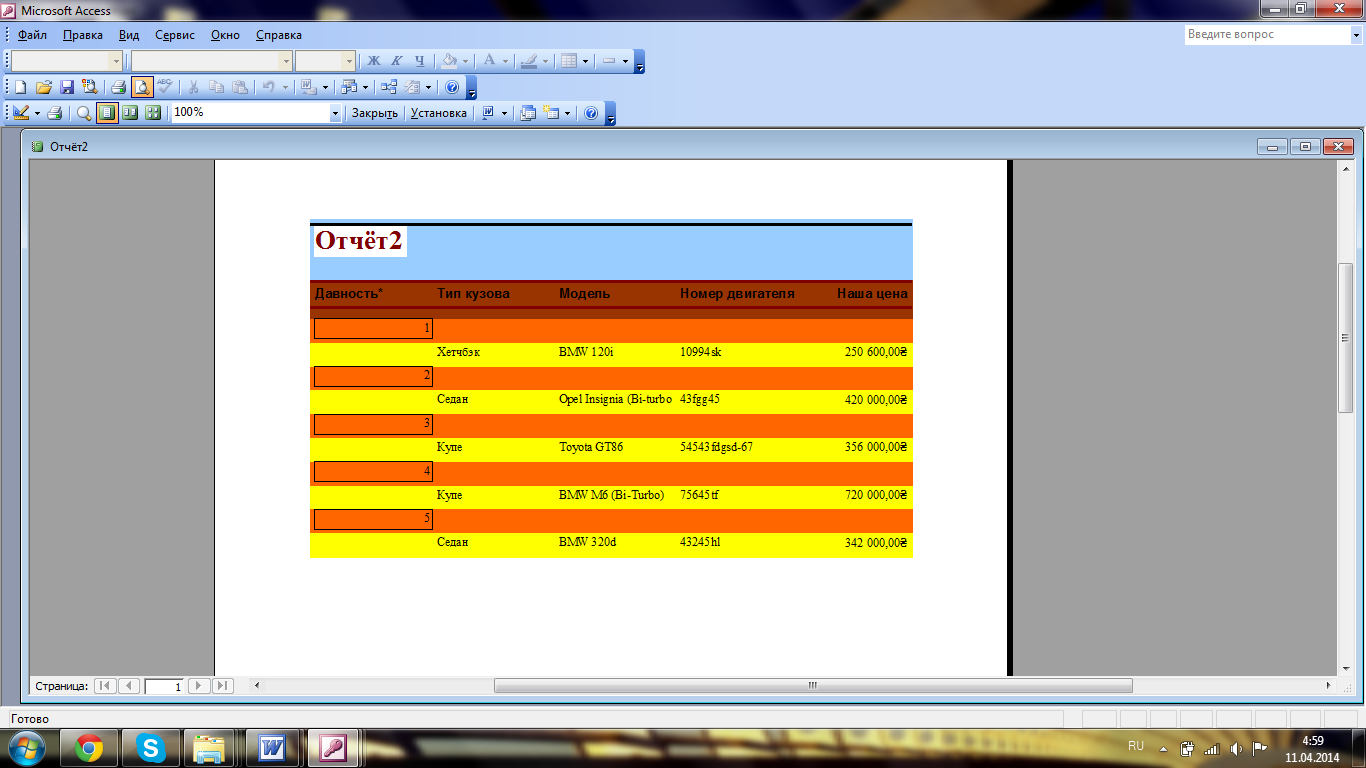Click the Spelling ABC check icon
The height and width of the screenshot is (768, 1366).
[x=164, y=87]
